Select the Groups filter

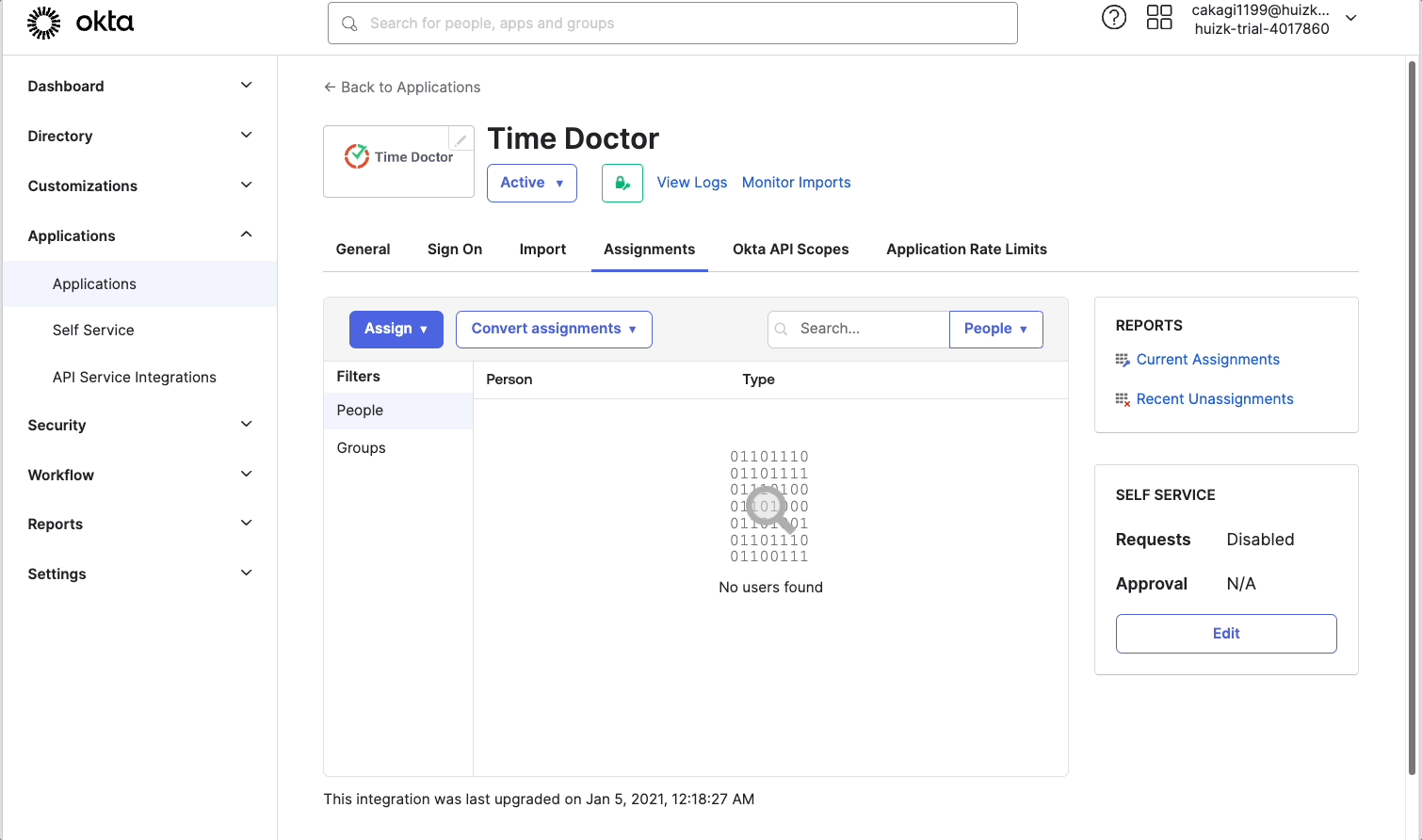coord(361,447)
